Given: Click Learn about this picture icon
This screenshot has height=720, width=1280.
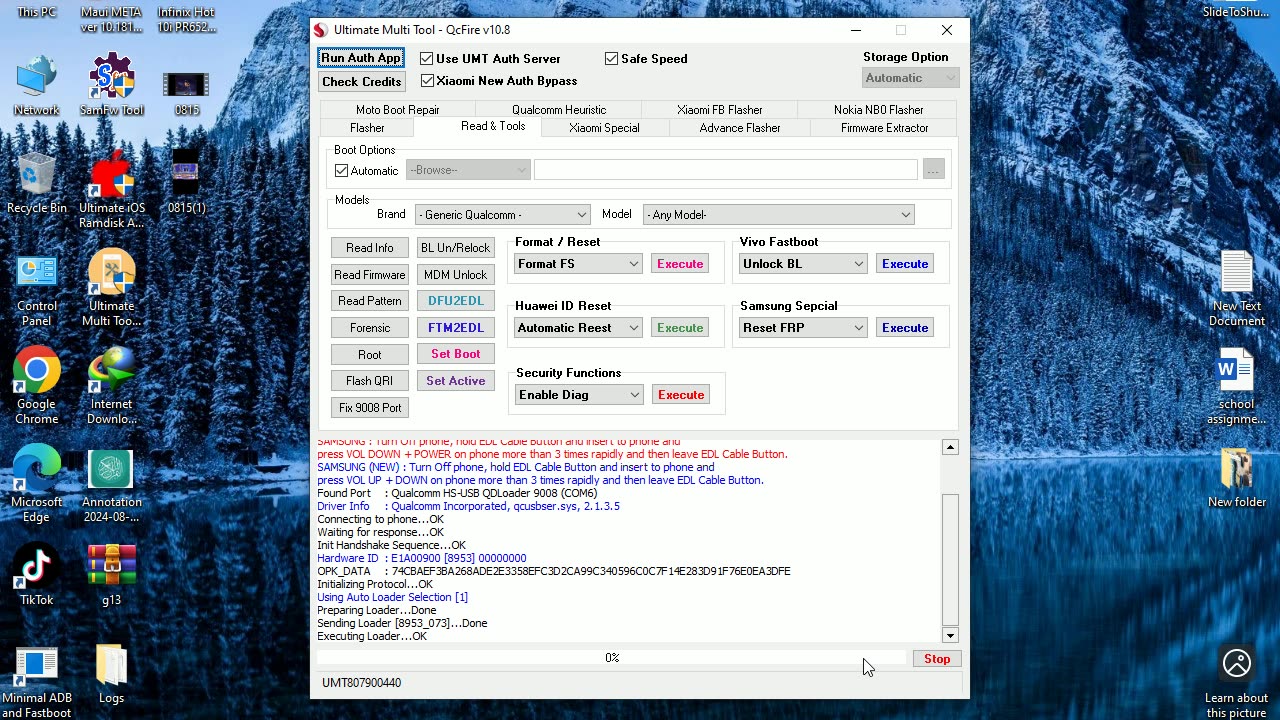Looking at the screenshot, I should pyautogui.click(x=1236, y=680).
